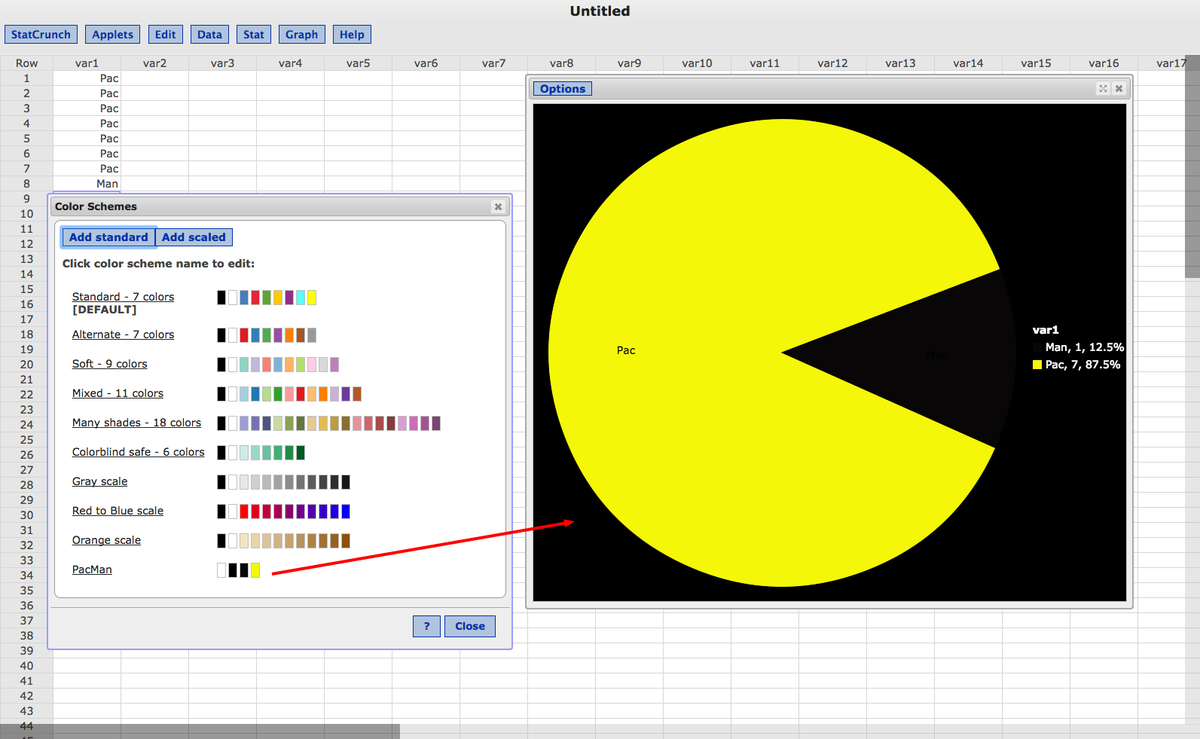Select the var1 column header
The width and height of the screenshot is (1200, 739).
[x=86, y=63]
